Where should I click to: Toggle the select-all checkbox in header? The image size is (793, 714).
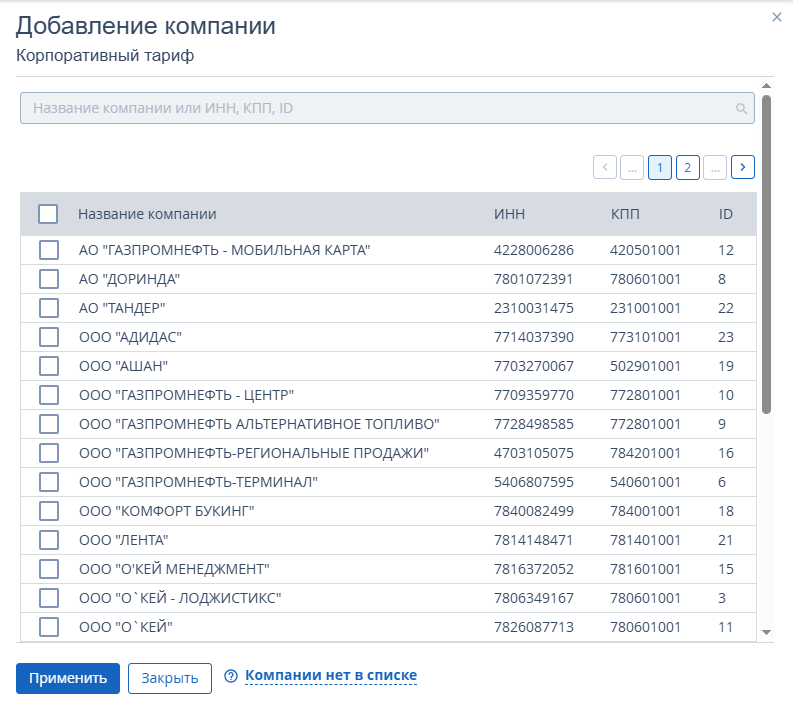click(48, 214)
